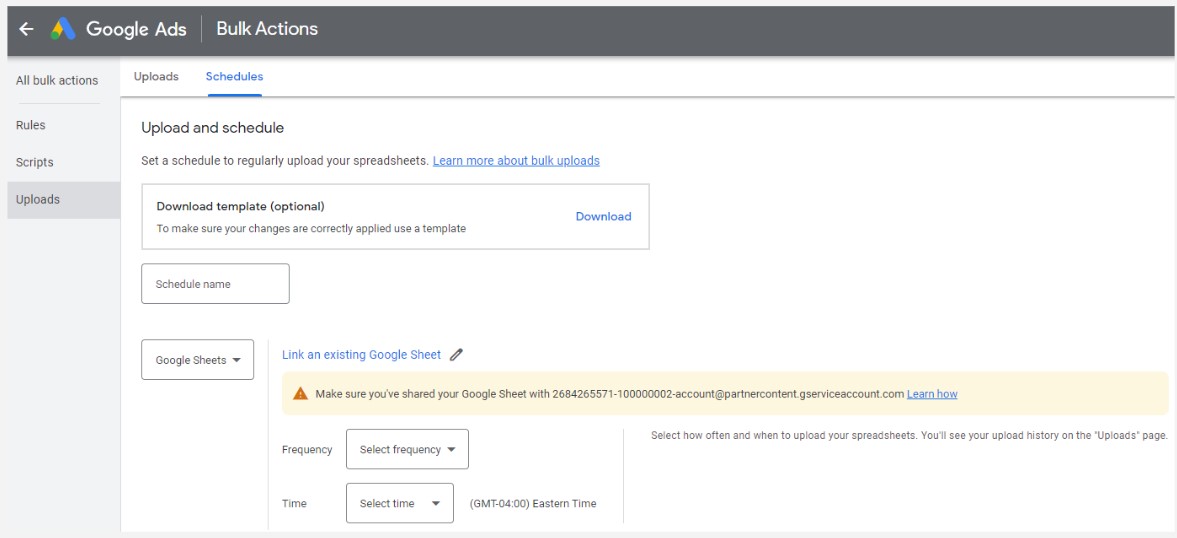The width and height of the screenshot is (1177, 538).
Task: Focus the Schedule name input field
Action: click(215, 284)
